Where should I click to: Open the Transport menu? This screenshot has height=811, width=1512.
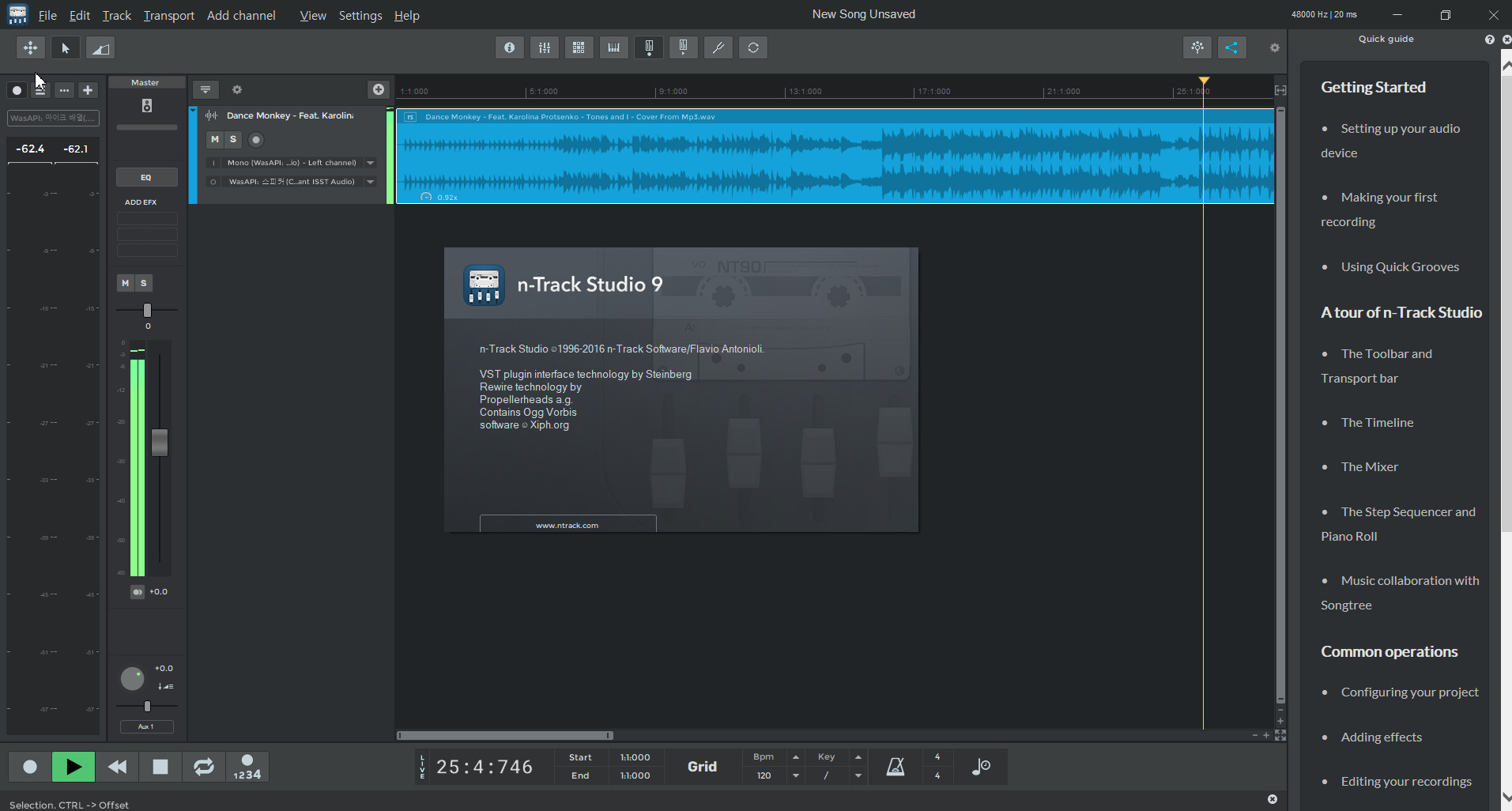tap(169, 15)
